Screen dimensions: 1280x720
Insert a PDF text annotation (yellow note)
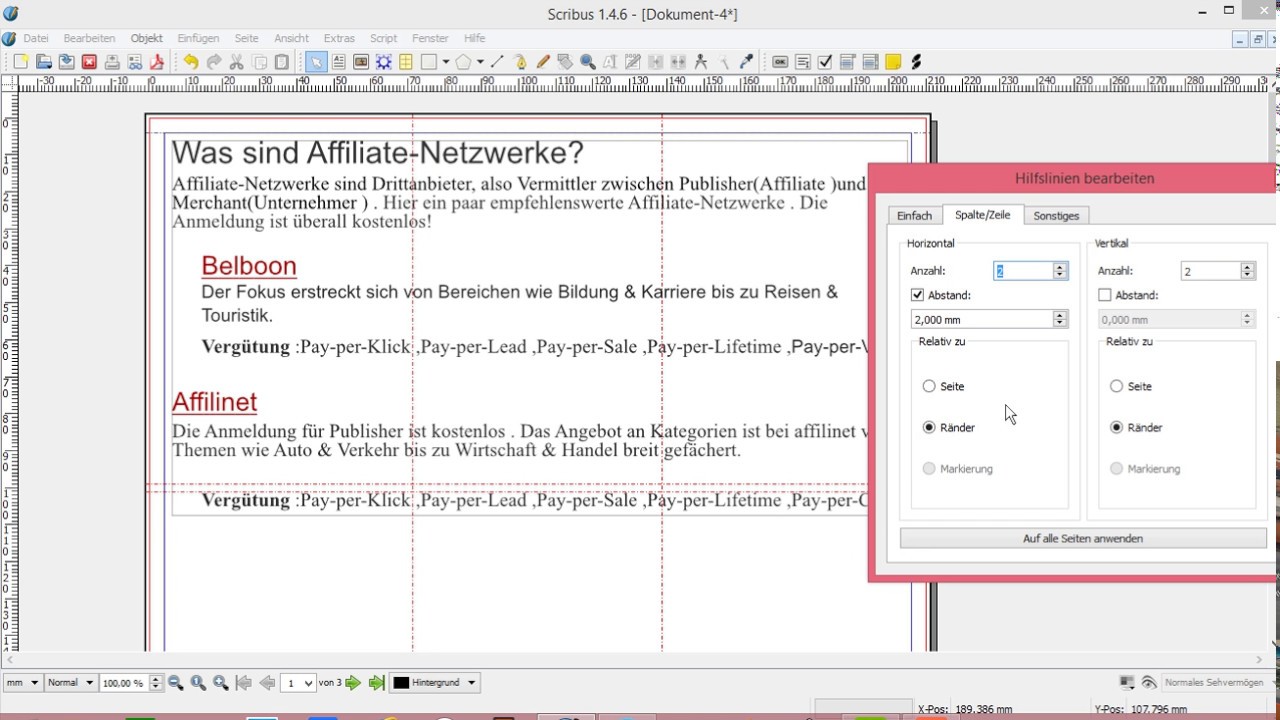coord(893,62)
